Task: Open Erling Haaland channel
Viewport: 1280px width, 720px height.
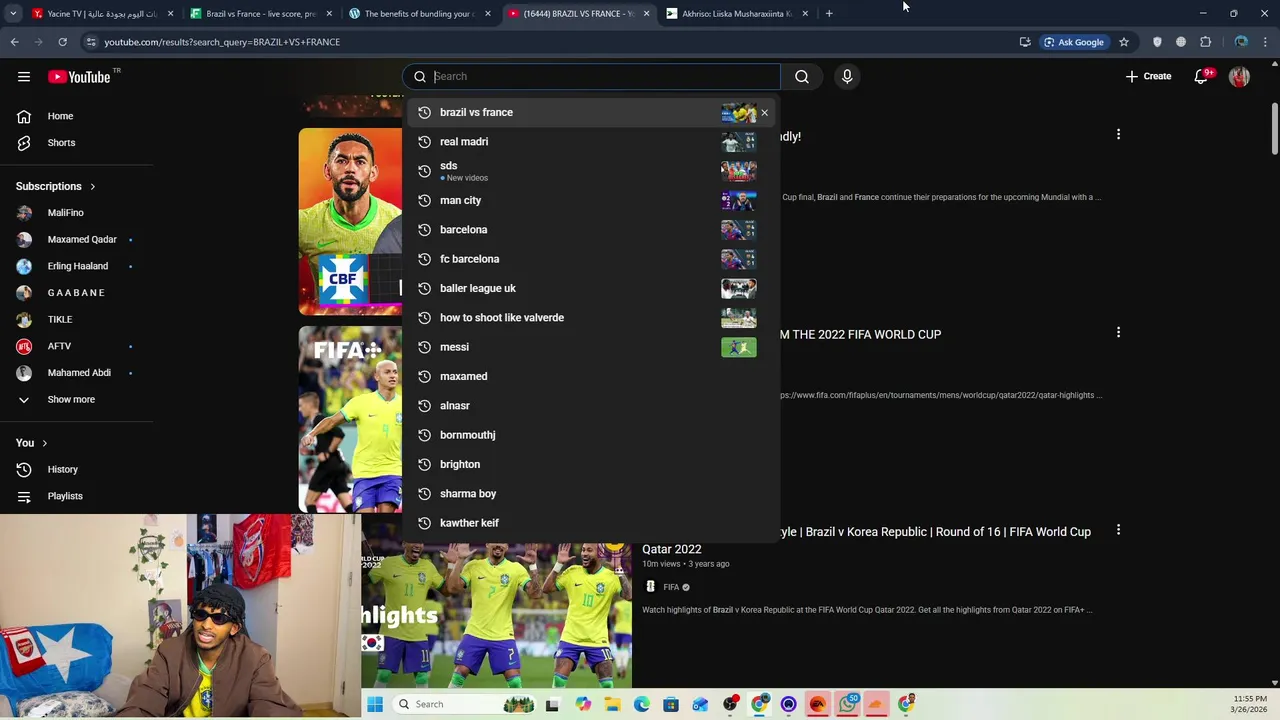Action: (77, 266)
